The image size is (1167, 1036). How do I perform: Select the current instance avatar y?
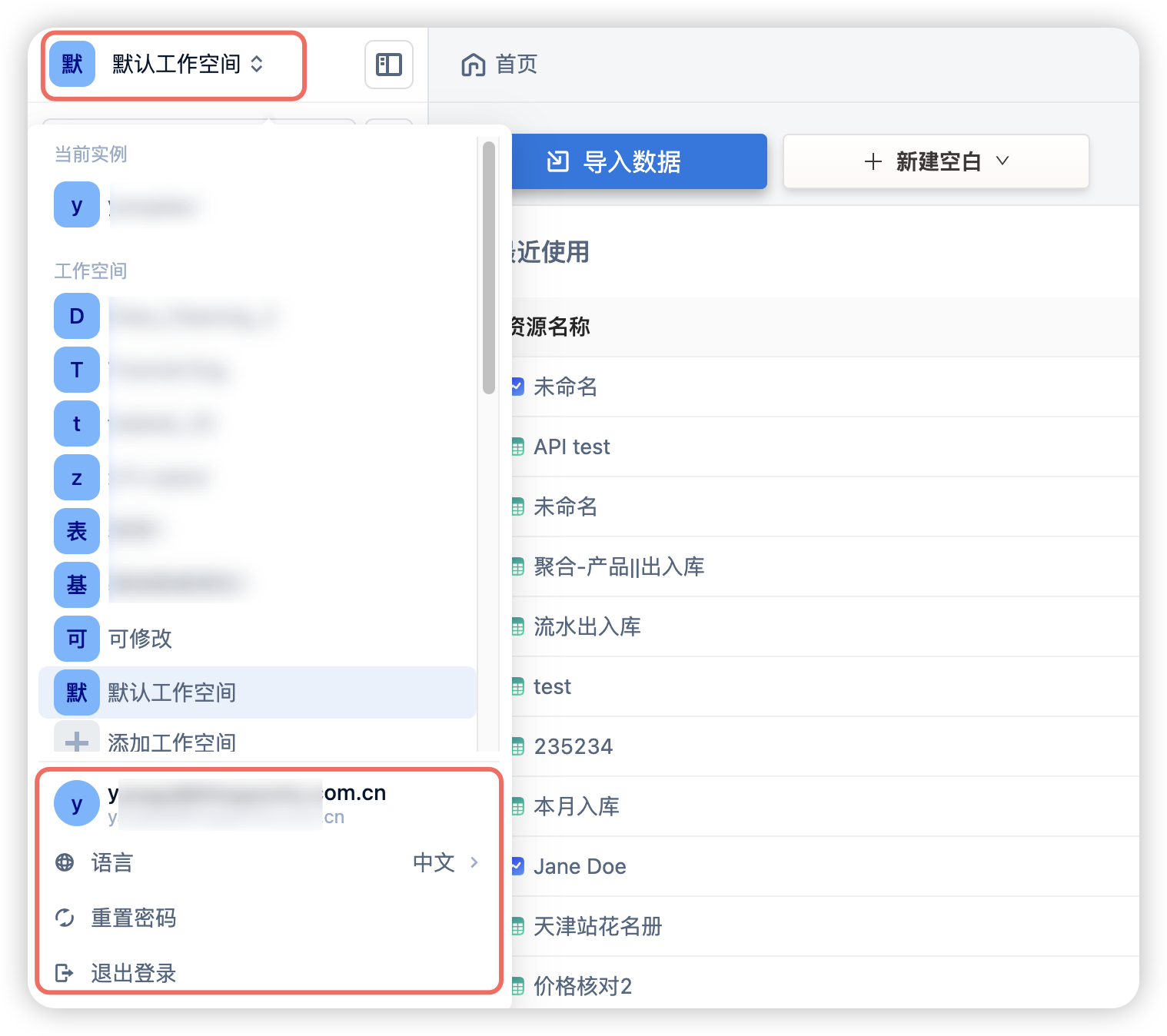(x=77, y=204)
